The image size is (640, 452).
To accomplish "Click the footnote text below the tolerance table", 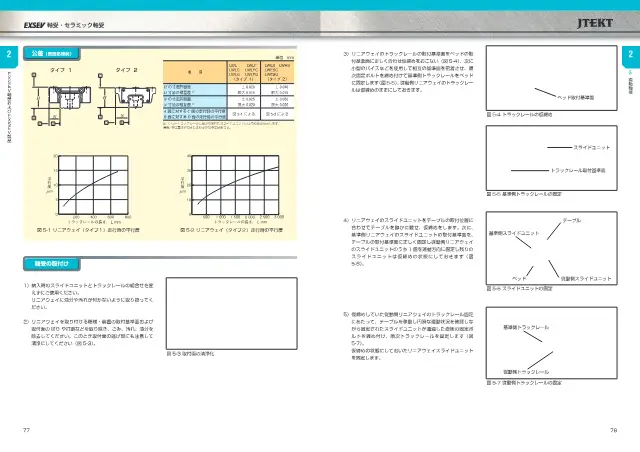I will pos(222,125).
